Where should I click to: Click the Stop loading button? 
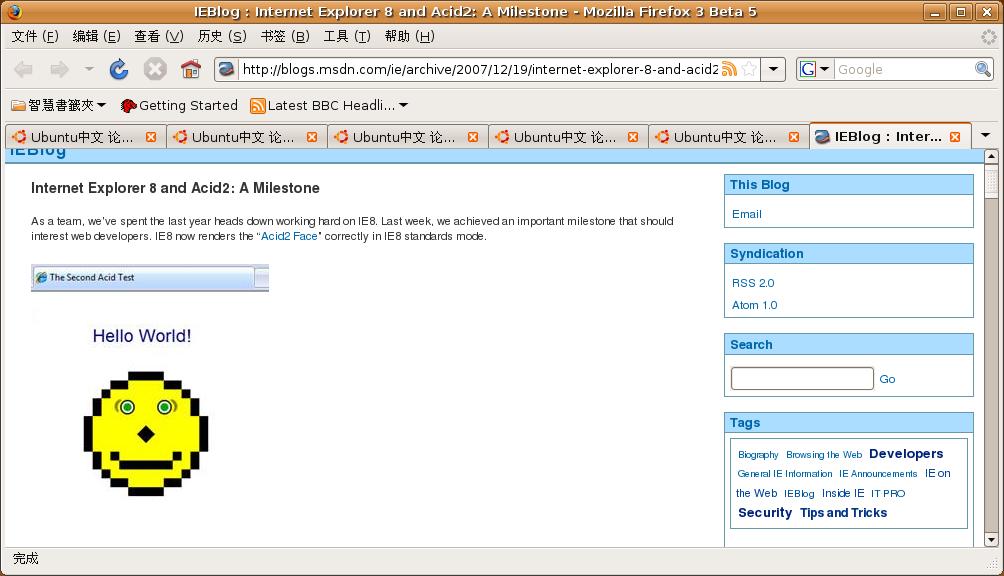(x=154, y=69)
